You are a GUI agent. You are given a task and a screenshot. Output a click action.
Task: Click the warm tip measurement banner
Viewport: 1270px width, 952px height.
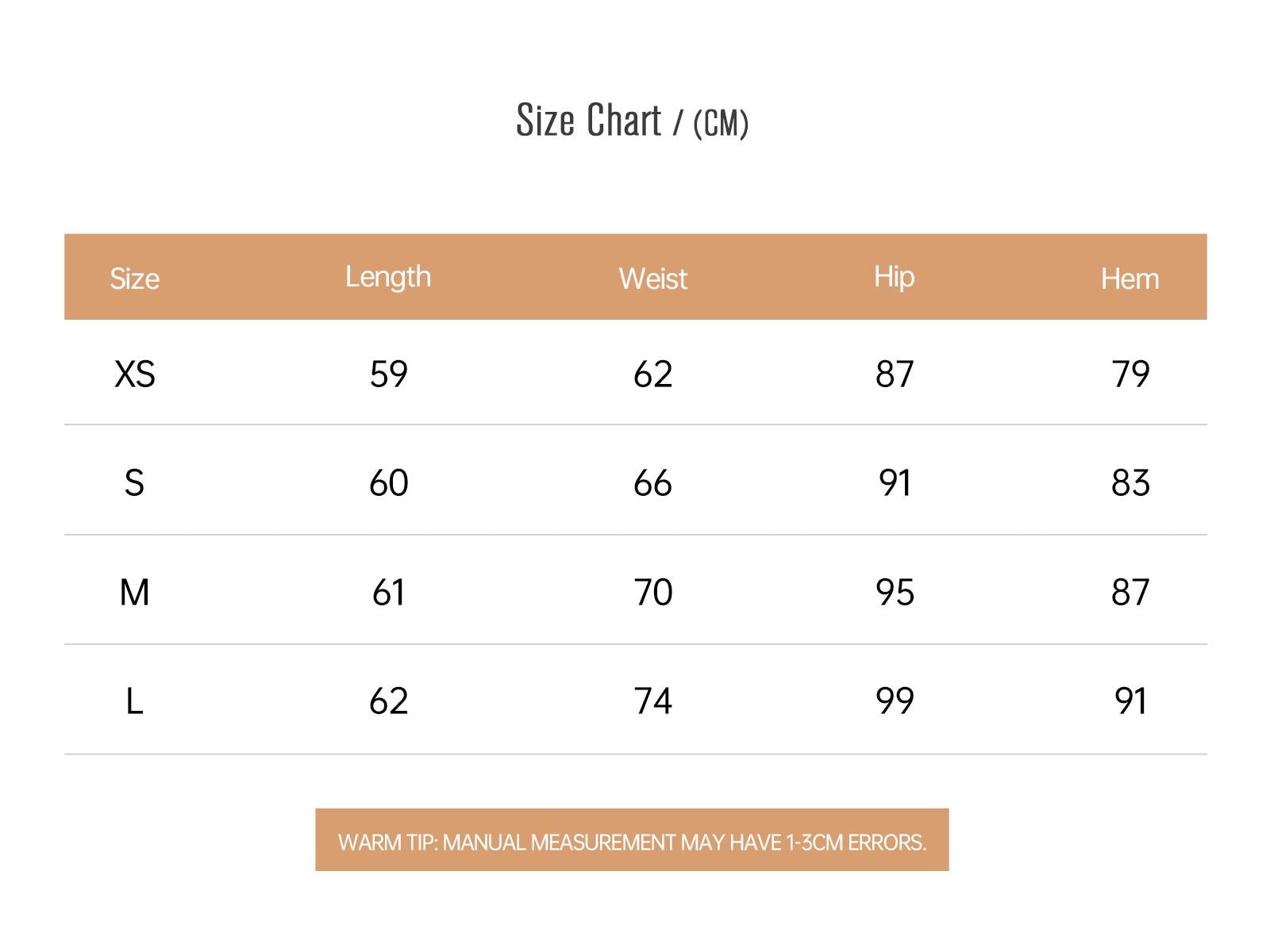coord(632,840)
